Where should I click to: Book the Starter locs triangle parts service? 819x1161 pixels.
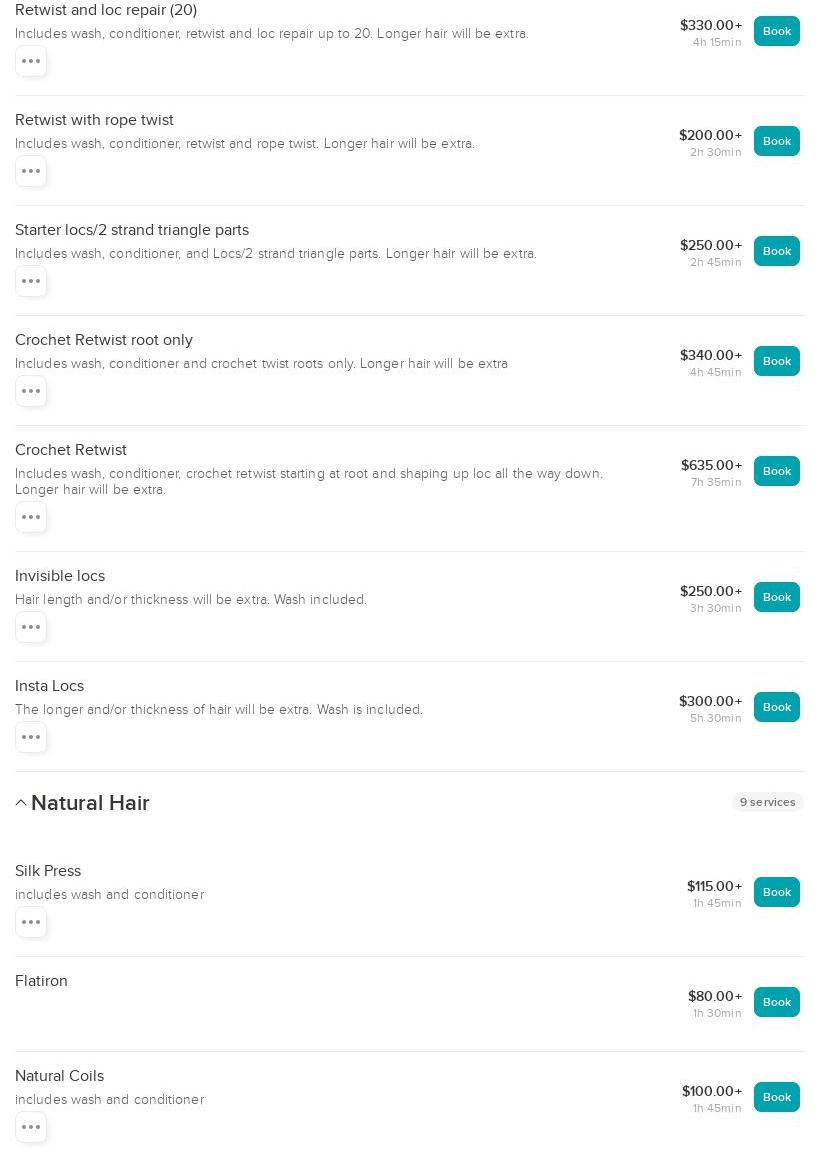click(776, 251)
